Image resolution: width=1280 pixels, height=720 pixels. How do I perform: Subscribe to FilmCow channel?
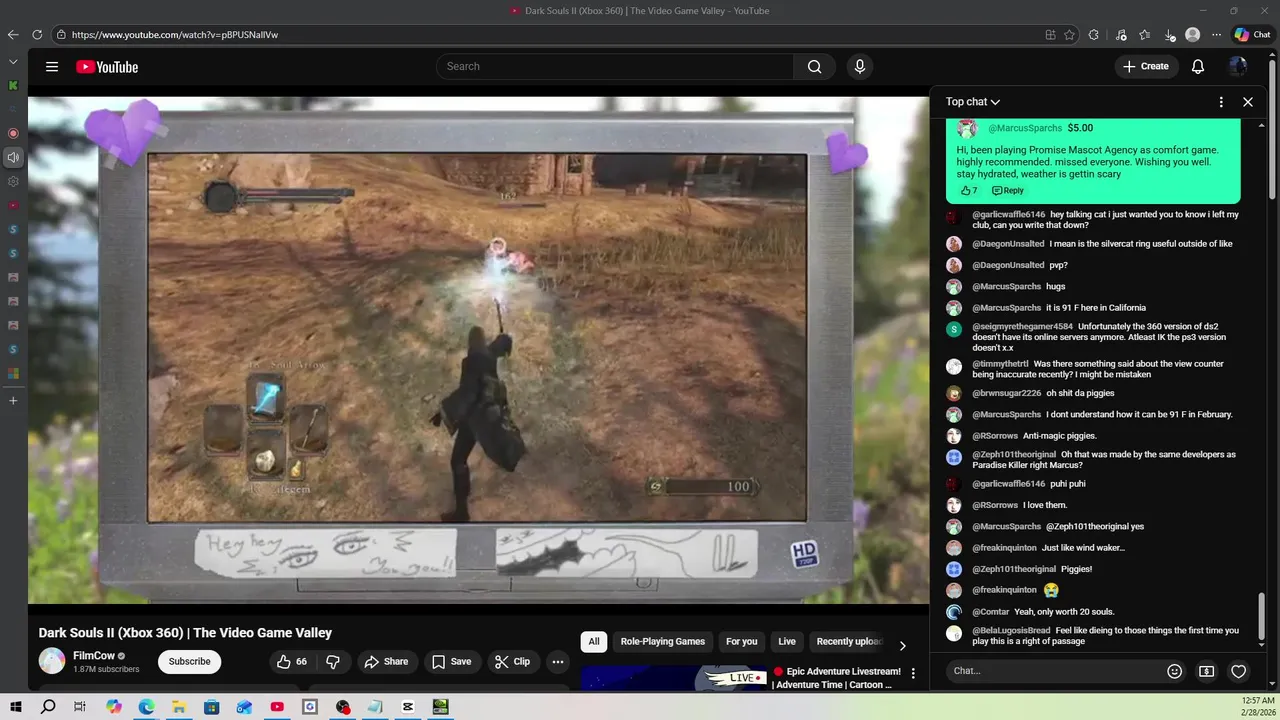point(189,661)
